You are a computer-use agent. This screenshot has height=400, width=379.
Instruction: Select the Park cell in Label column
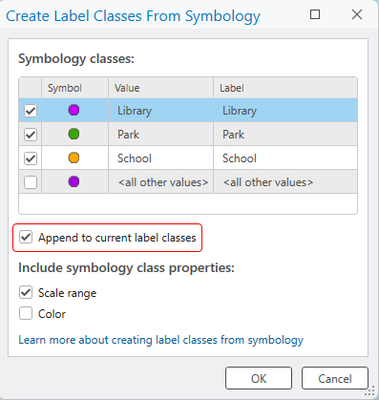[x=285, y=134]
